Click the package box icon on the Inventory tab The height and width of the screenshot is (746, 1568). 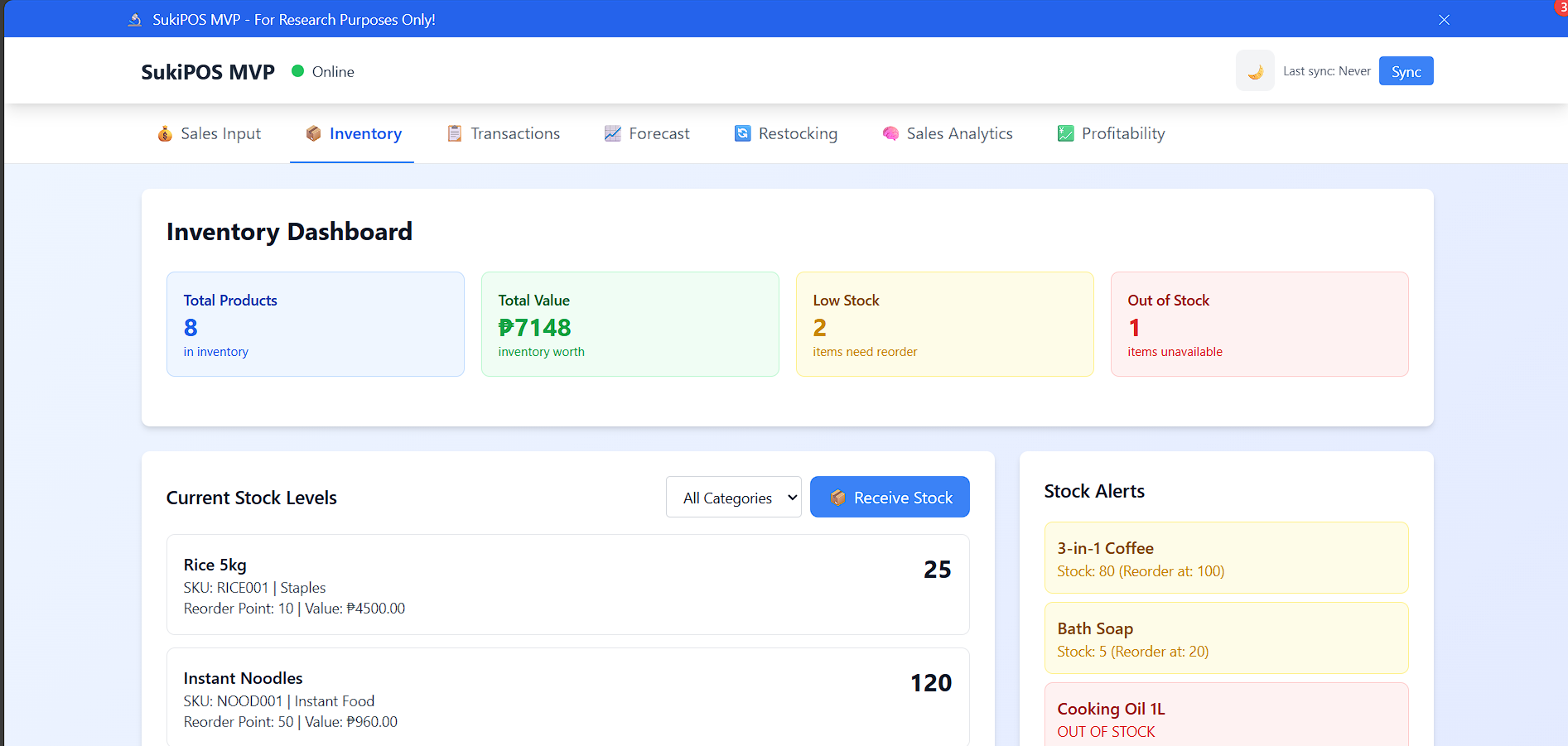point(313,134)
